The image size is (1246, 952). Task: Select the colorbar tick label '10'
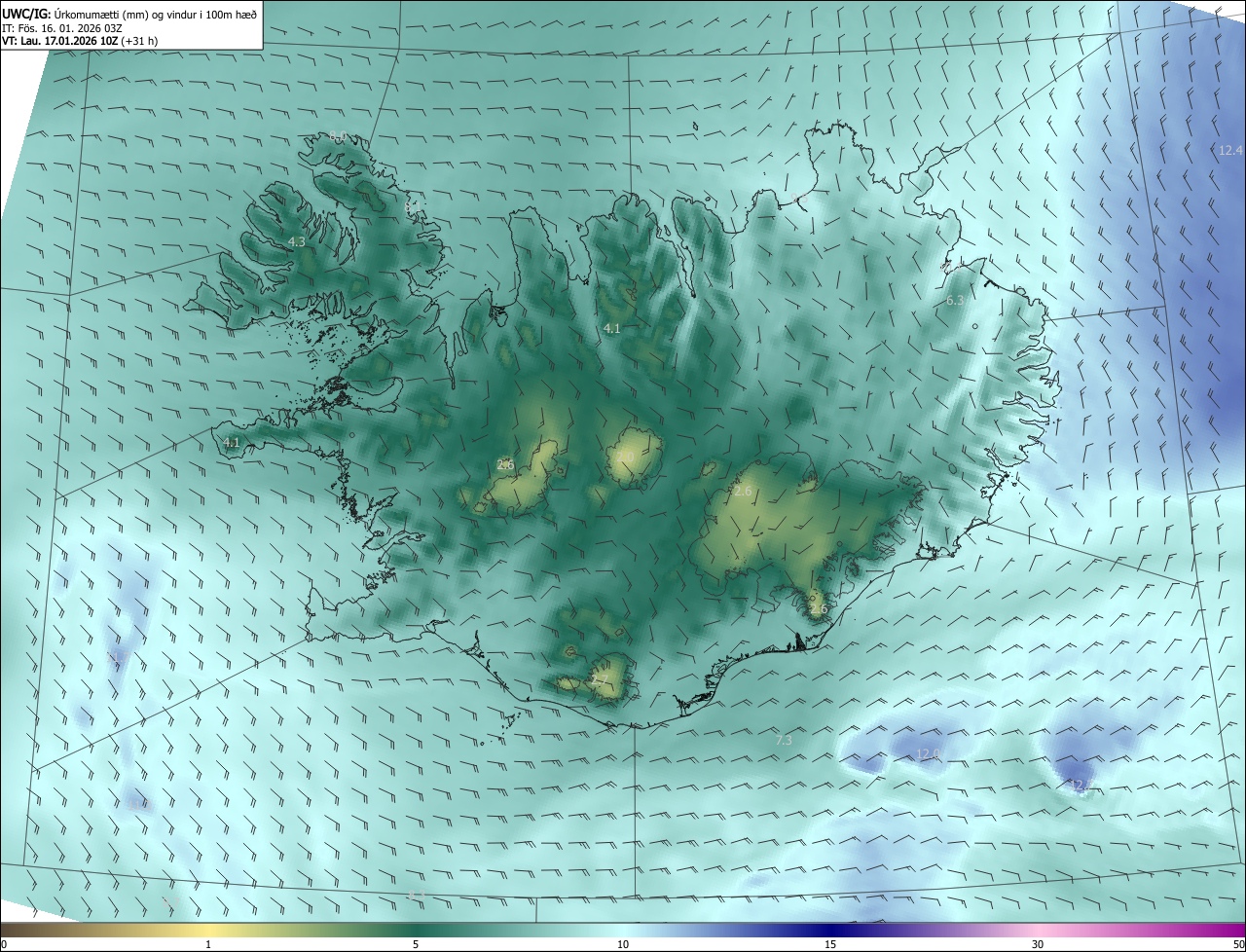[x=623, y=944]
